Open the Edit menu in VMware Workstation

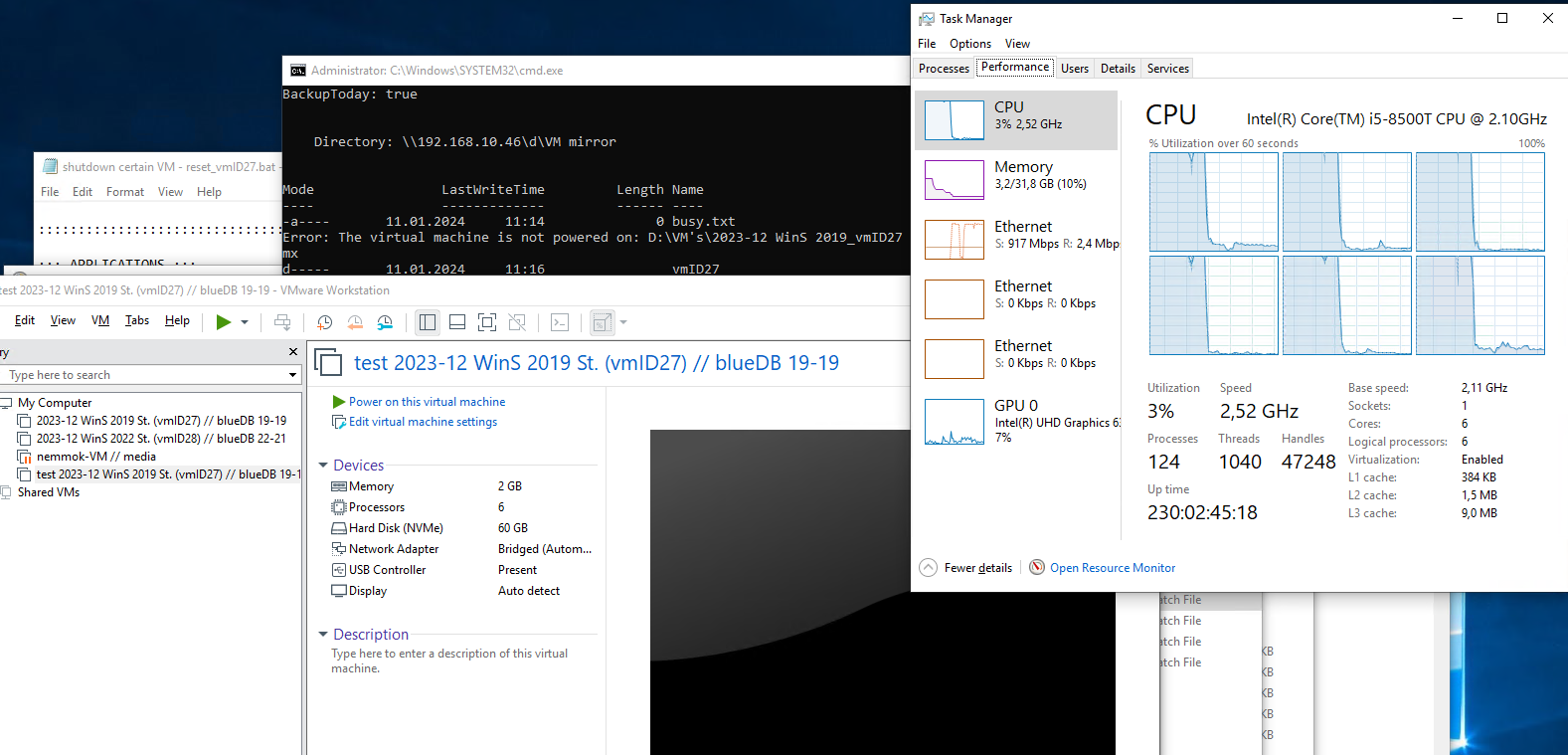click(25, 320)
